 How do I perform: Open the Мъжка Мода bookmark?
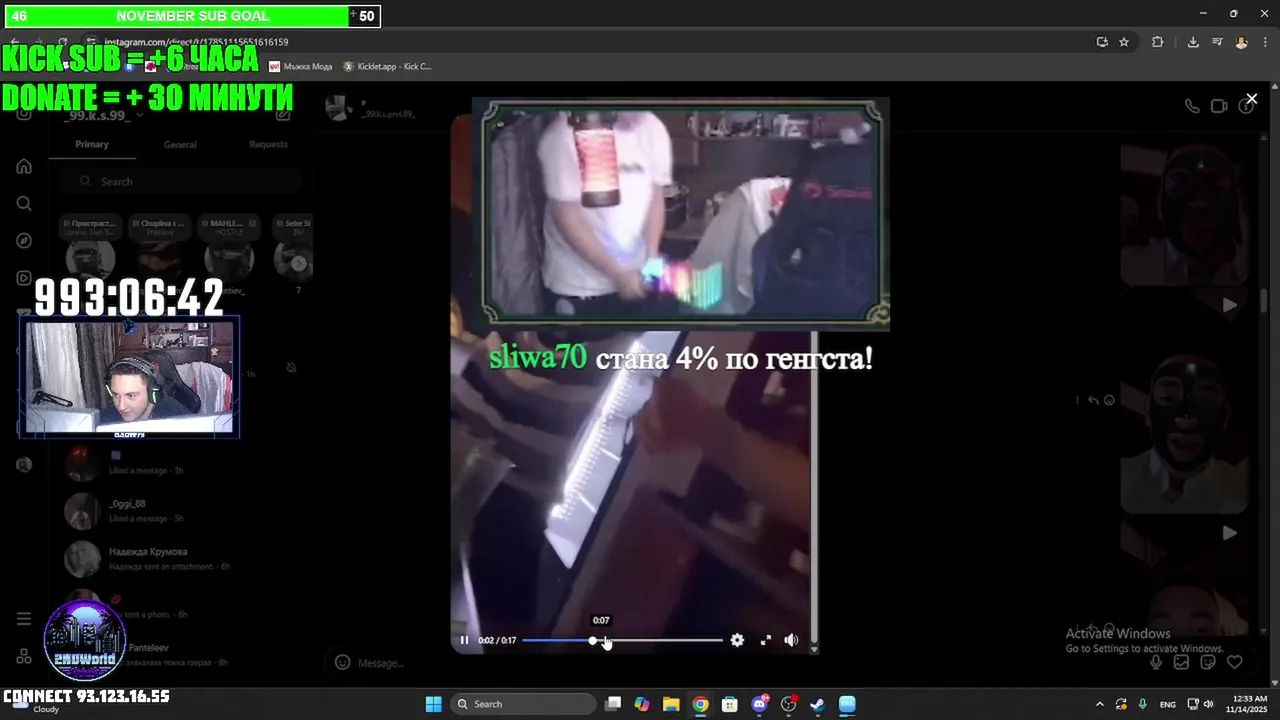pyautogui.click(x=300, y=67)
